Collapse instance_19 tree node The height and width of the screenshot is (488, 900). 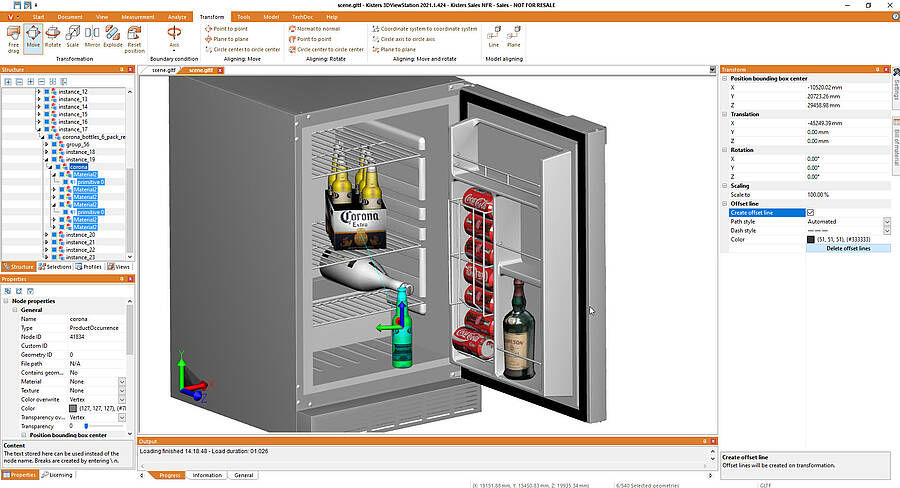tap(46, 160)
